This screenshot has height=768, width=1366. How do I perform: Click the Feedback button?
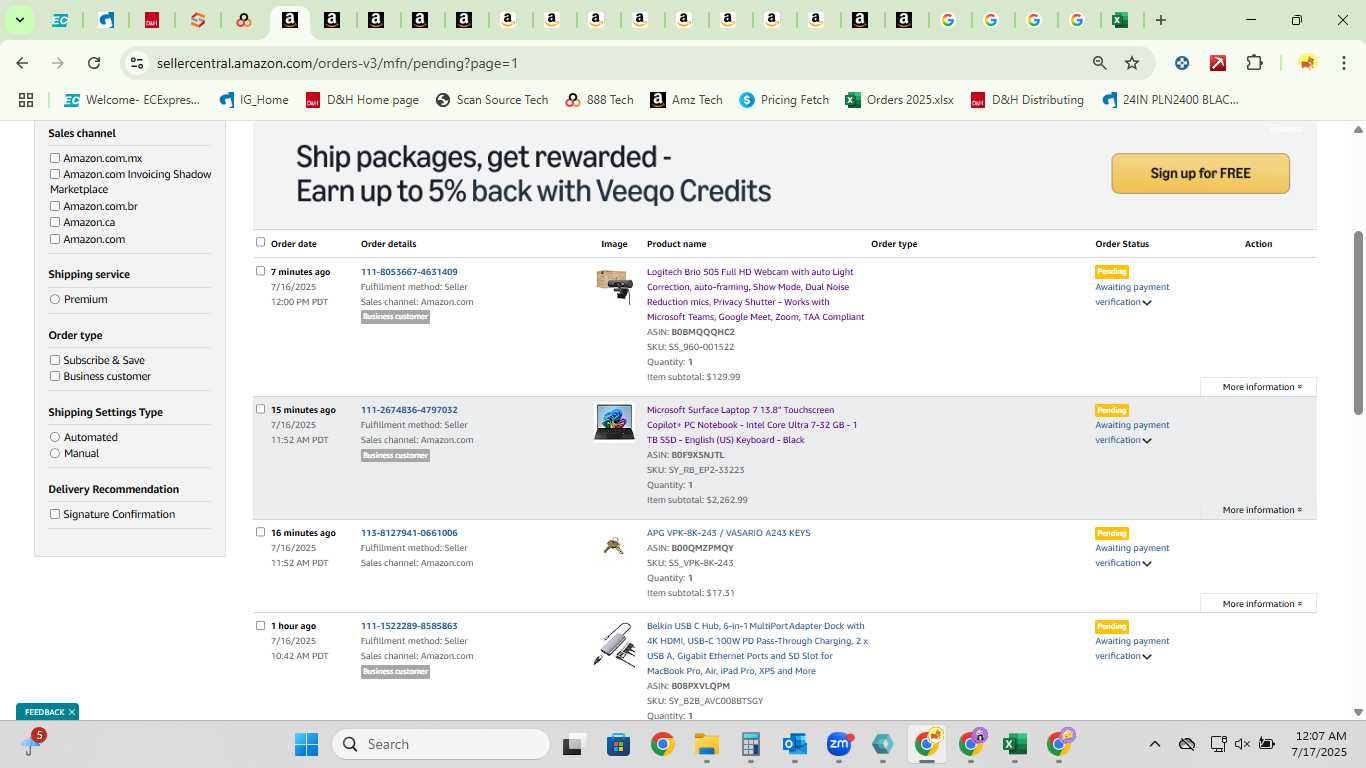point(44,712)
